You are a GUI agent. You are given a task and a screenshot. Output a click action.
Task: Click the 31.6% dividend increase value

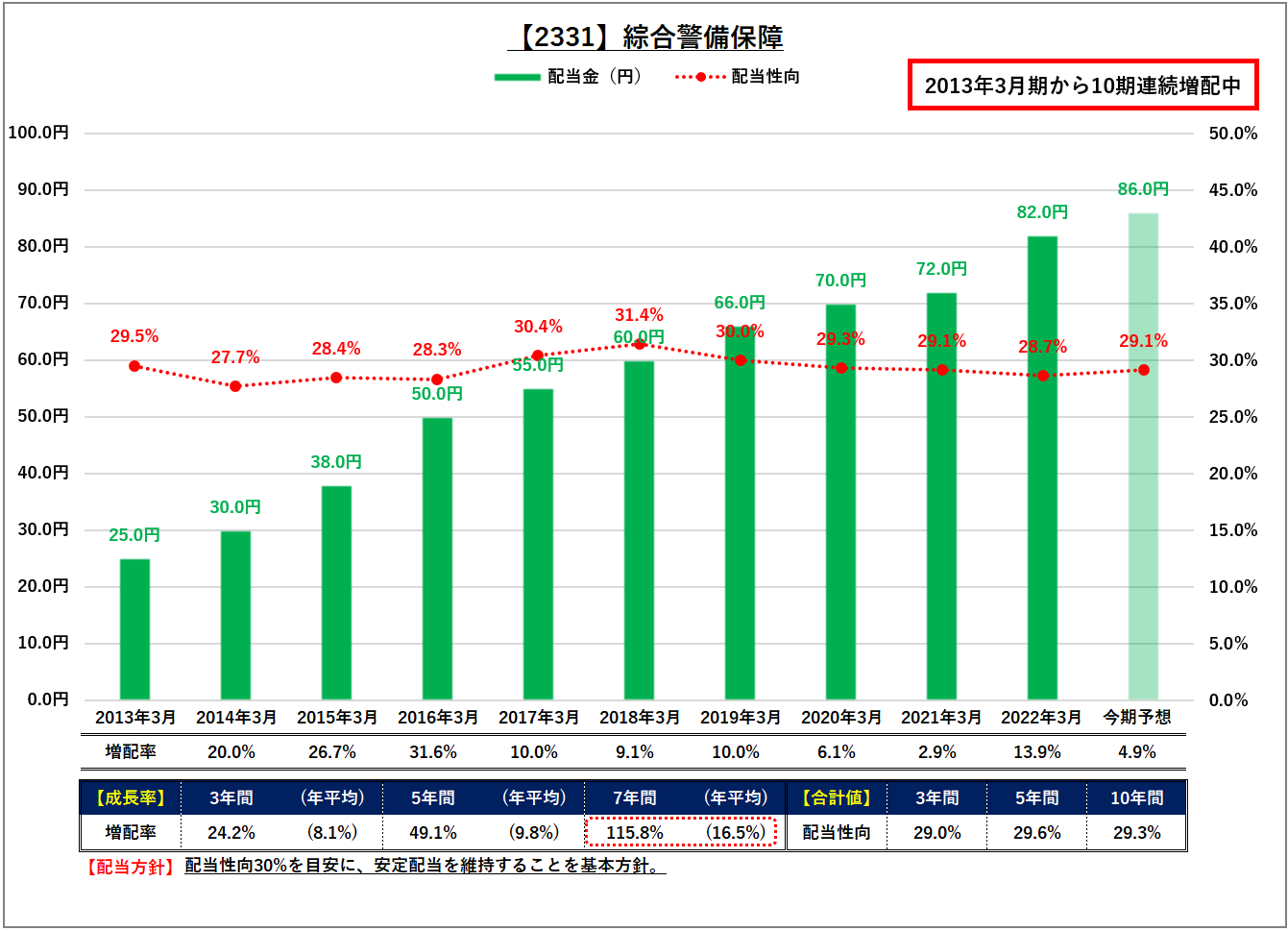[x=433, y=752]
